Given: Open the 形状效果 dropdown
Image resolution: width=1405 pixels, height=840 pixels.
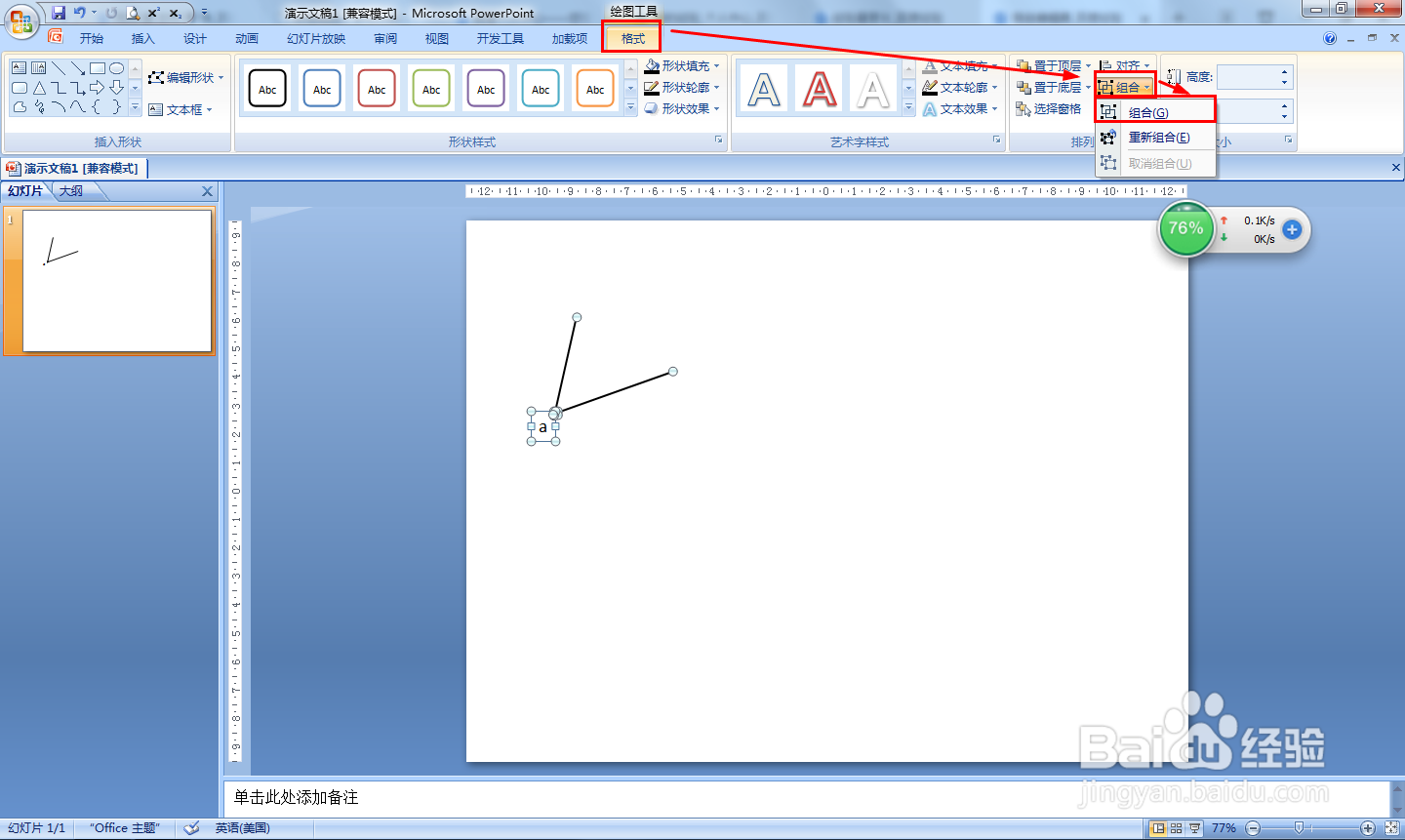Looking at the screenshot, I should tap(683, 108).
